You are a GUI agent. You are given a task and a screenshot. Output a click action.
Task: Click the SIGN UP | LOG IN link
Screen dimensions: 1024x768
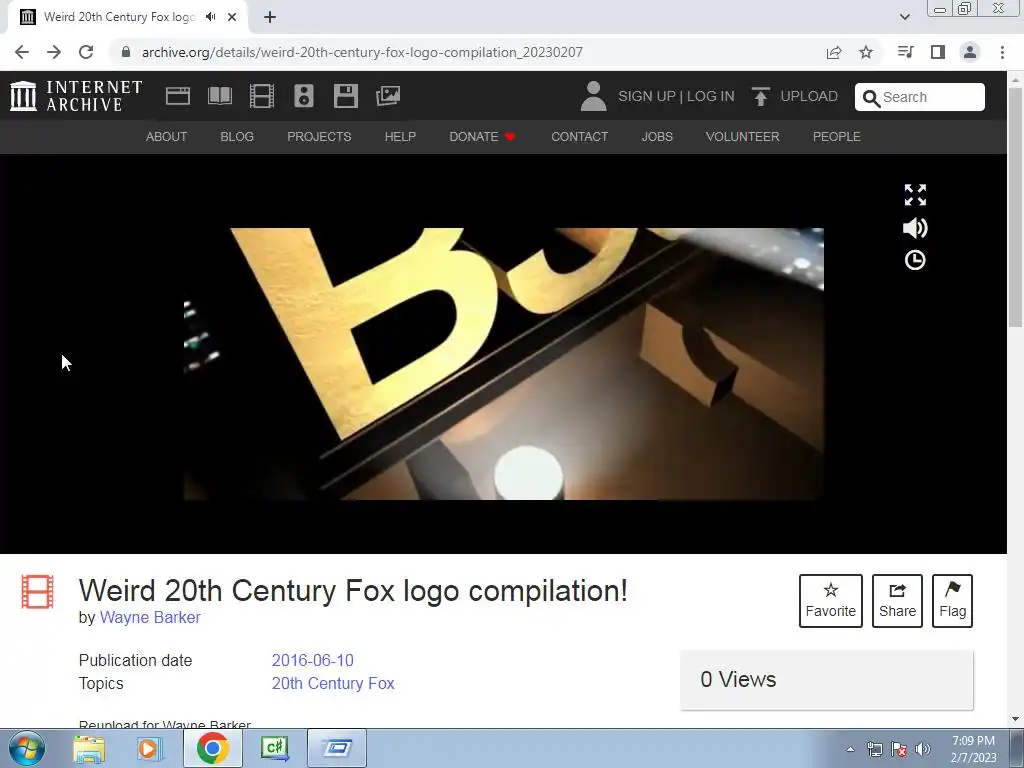[676, 96]
